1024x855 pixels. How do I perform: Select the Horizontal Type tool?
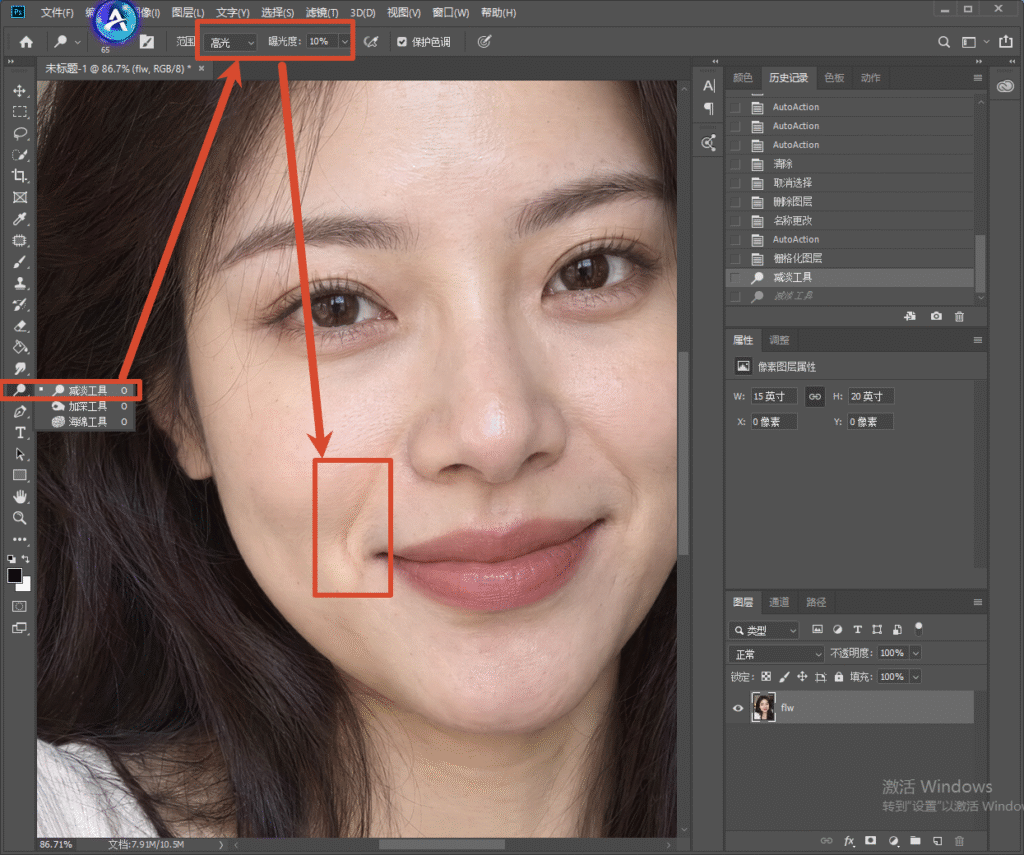[x=20, y=432]
